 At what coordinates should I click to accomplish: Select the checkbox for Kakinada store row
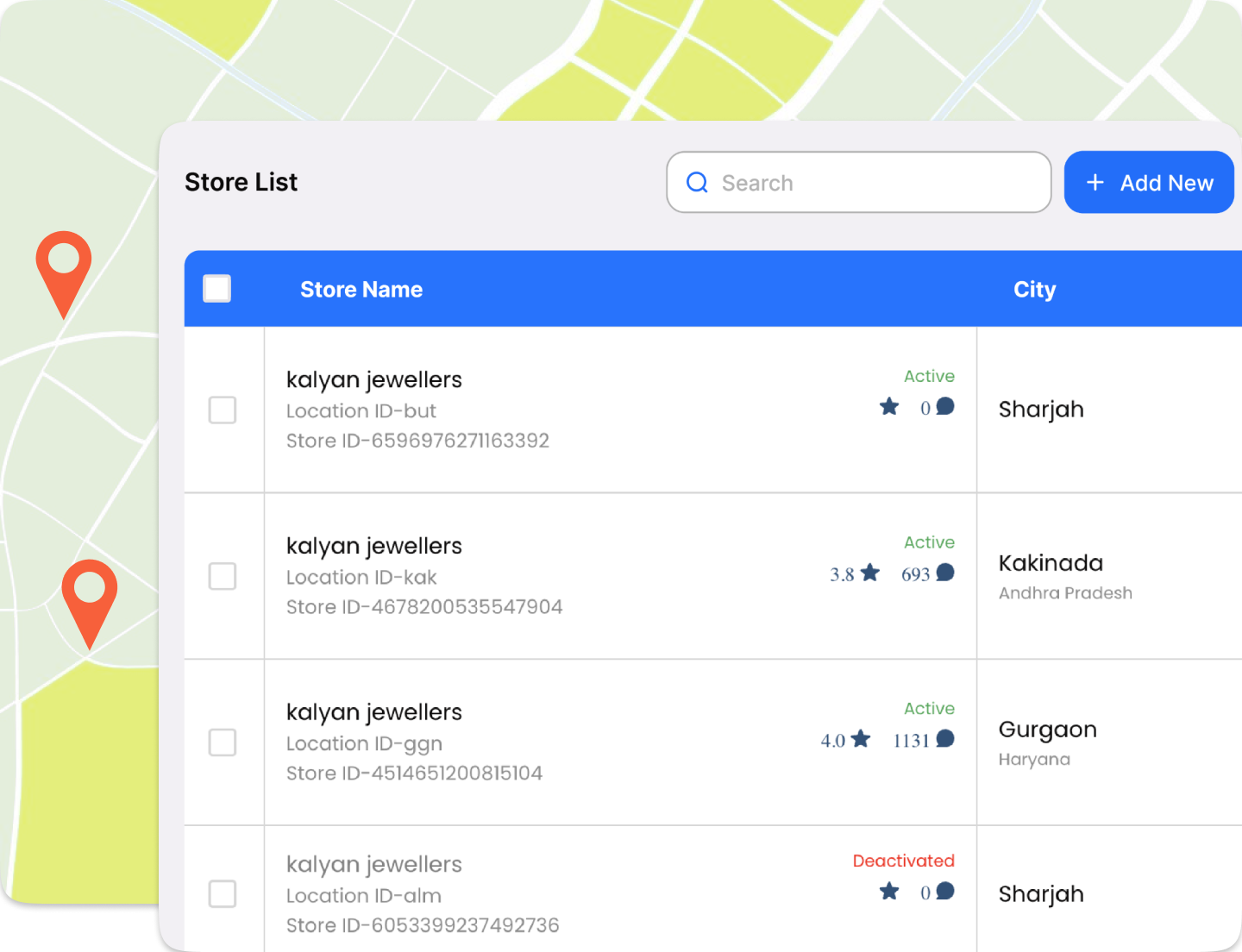click(x=223, y=576)
